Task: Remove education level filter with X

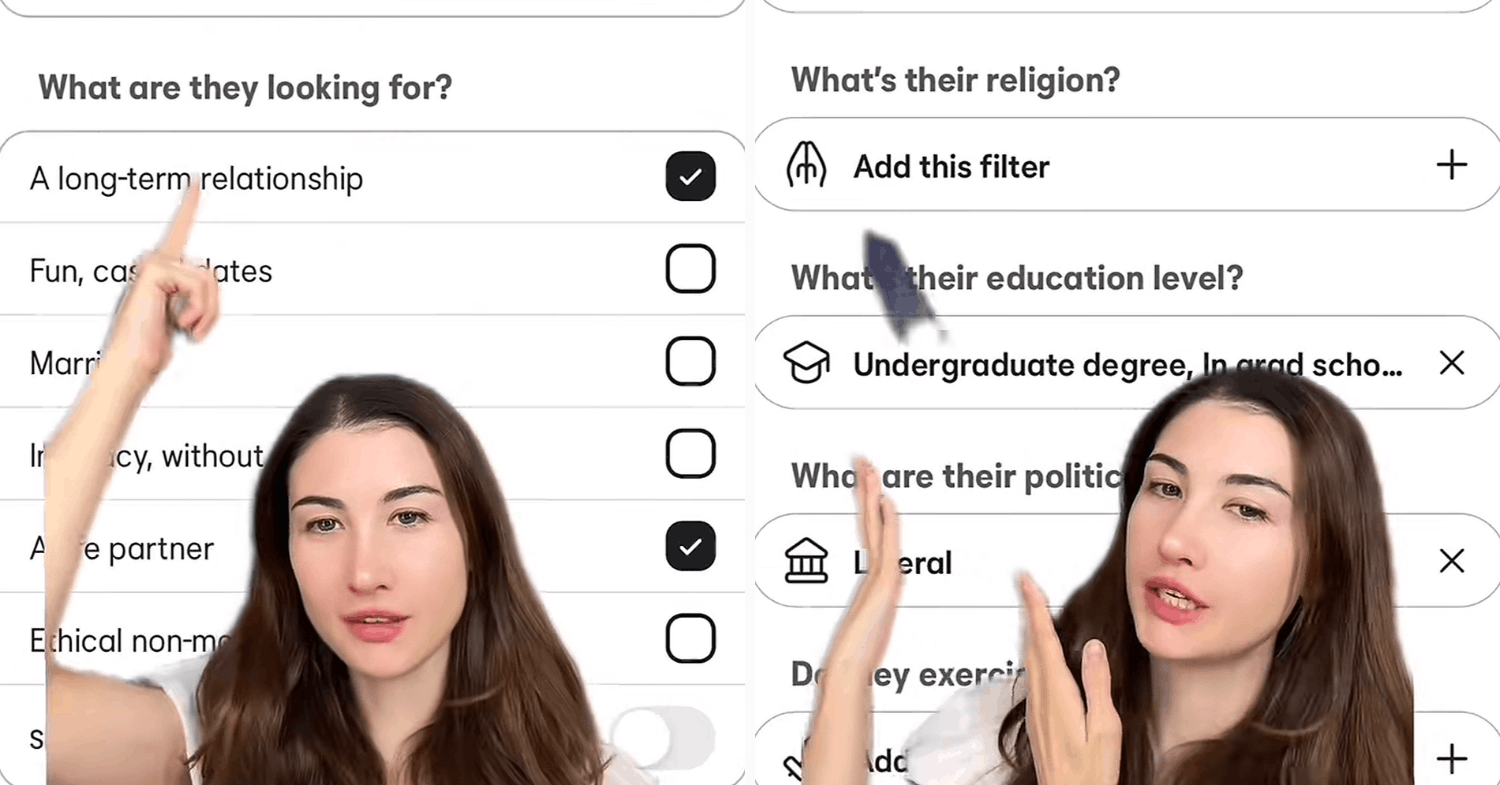Action: 1451,363
